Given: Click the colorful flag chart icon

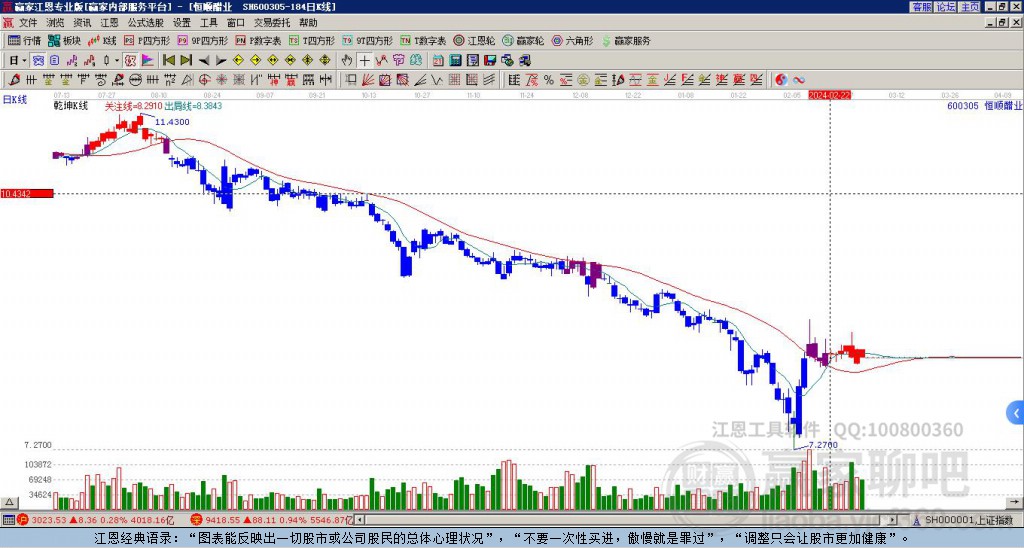Looking at the screenshot, I should 148,60.
